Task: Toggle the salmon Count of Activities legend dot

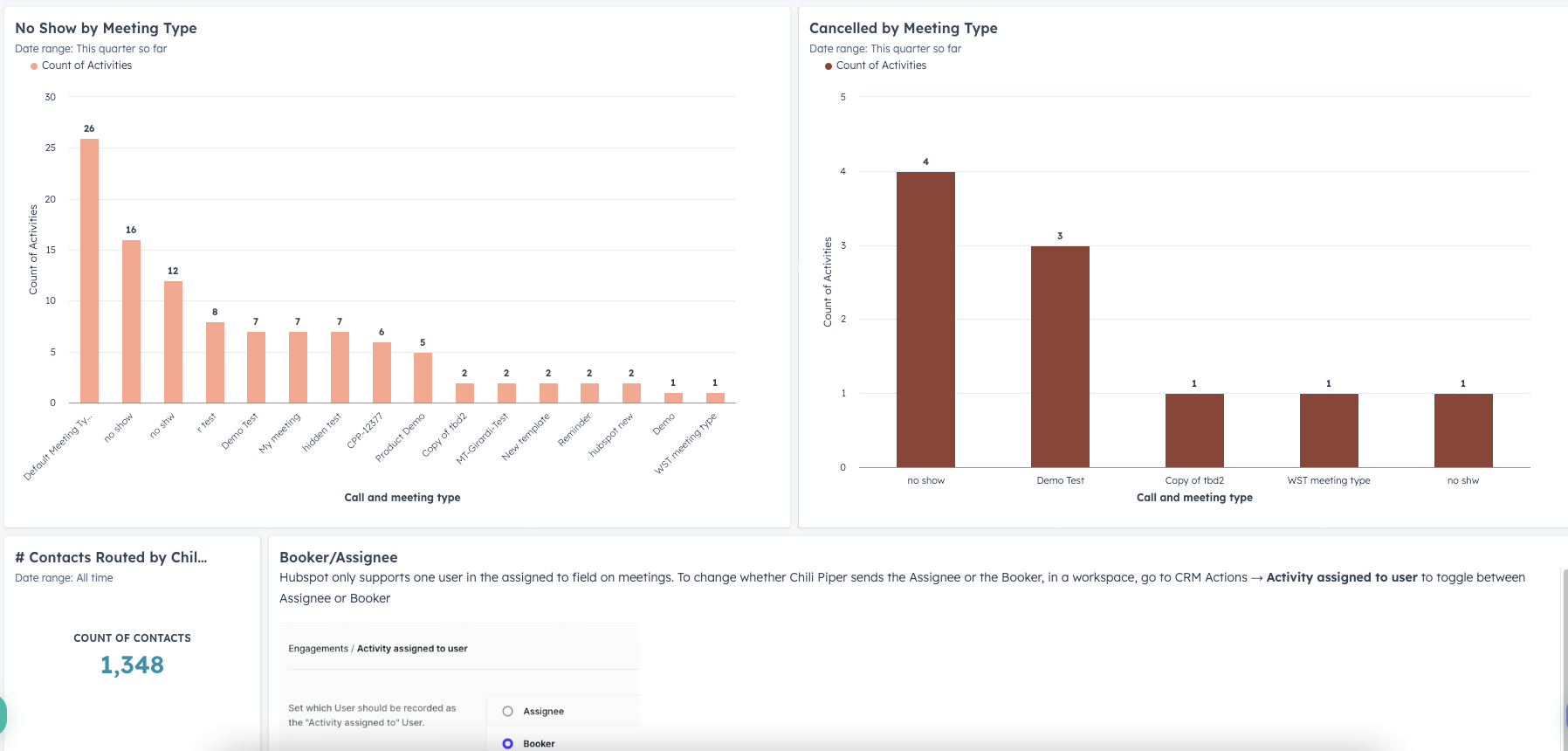Action: (34, 66)
